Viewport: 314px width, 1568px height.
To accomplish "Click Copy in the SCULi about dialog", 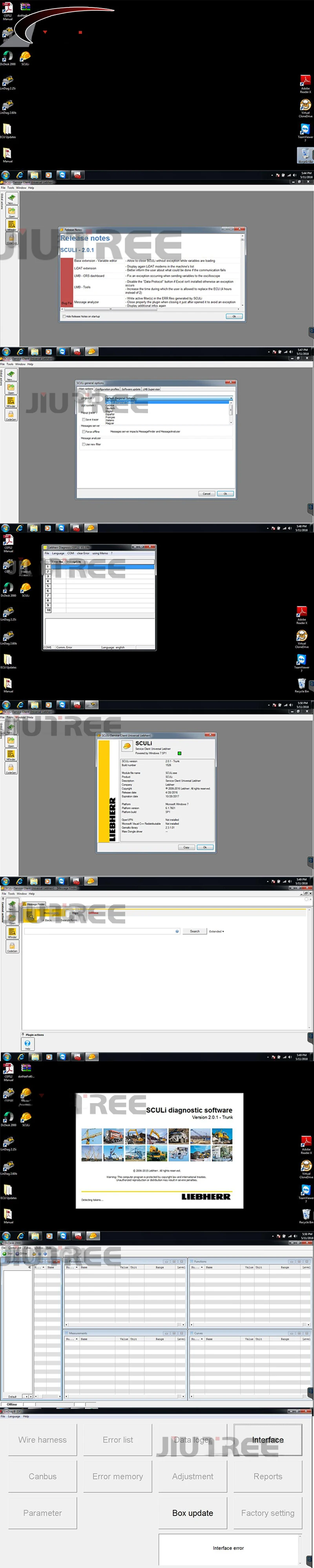I will 186,847.
